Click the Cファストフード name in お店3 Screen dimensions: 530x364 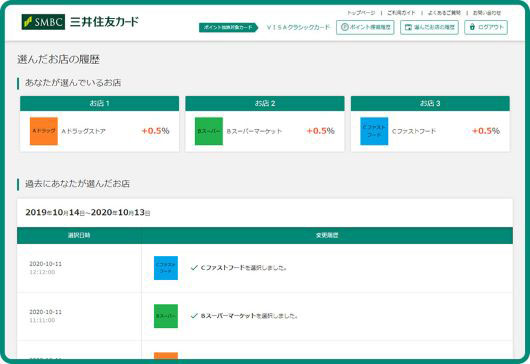pos(414,131)
